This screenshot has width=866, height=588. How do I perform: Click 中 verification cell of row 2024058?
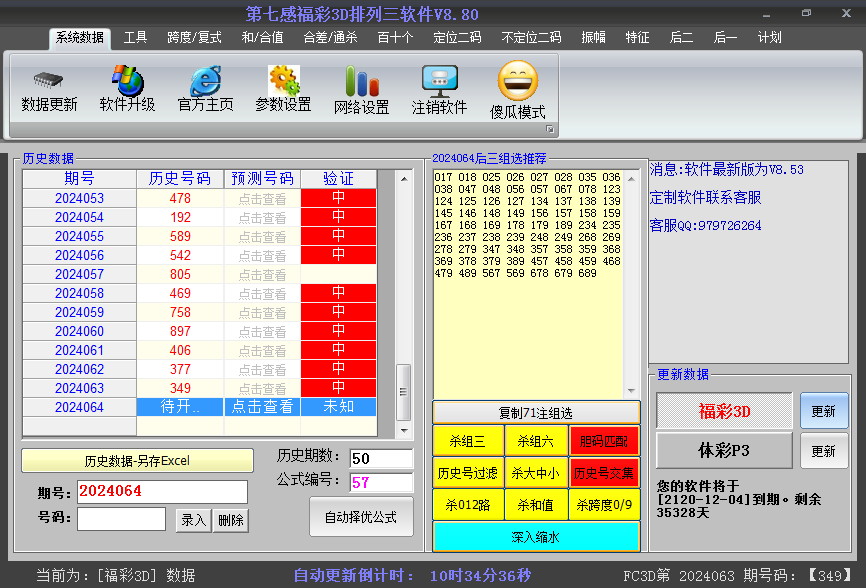pos(339,293)
